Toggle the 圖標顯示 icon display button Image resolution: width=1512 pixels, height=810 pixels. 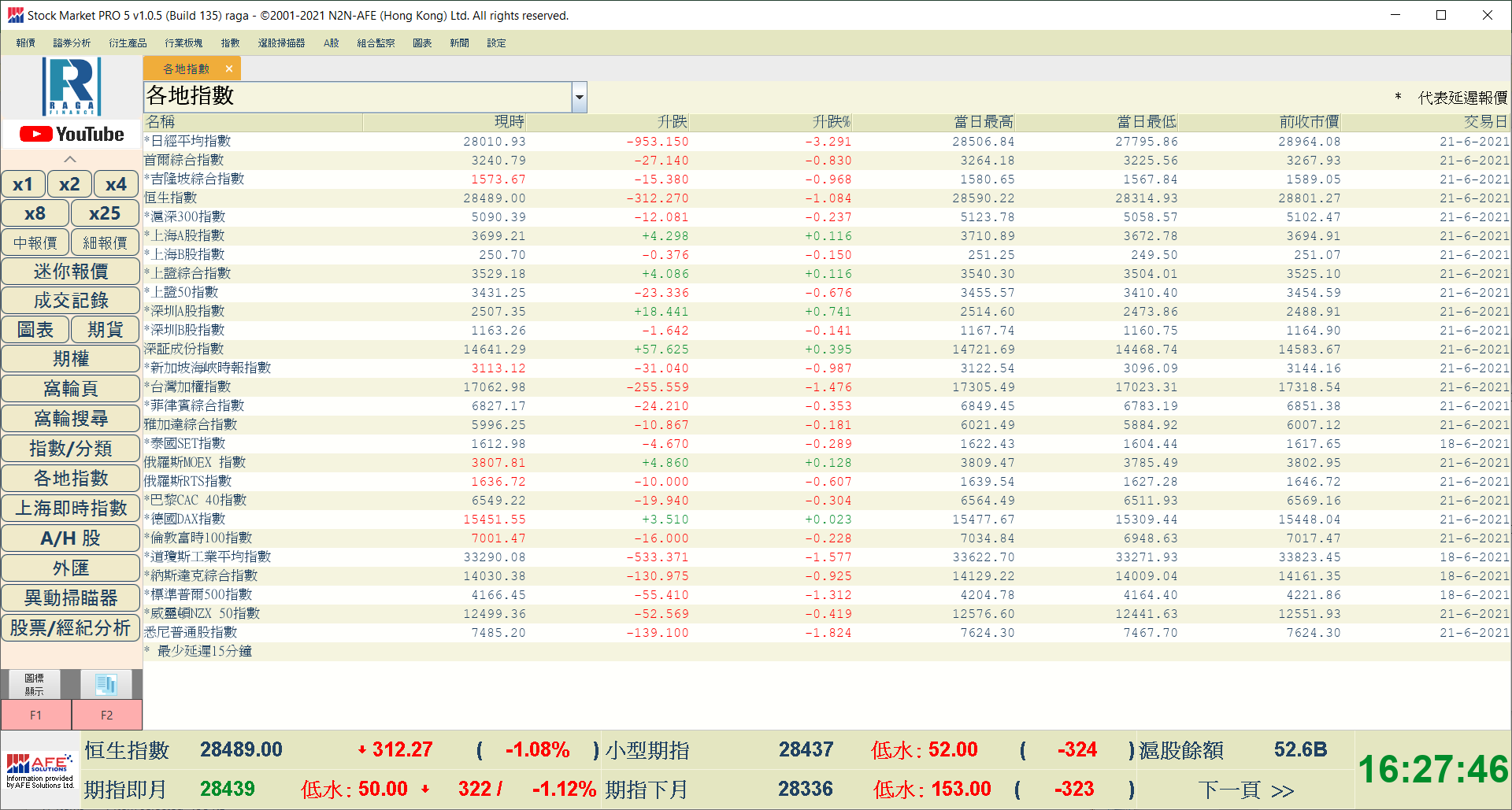tap(35, 684)
